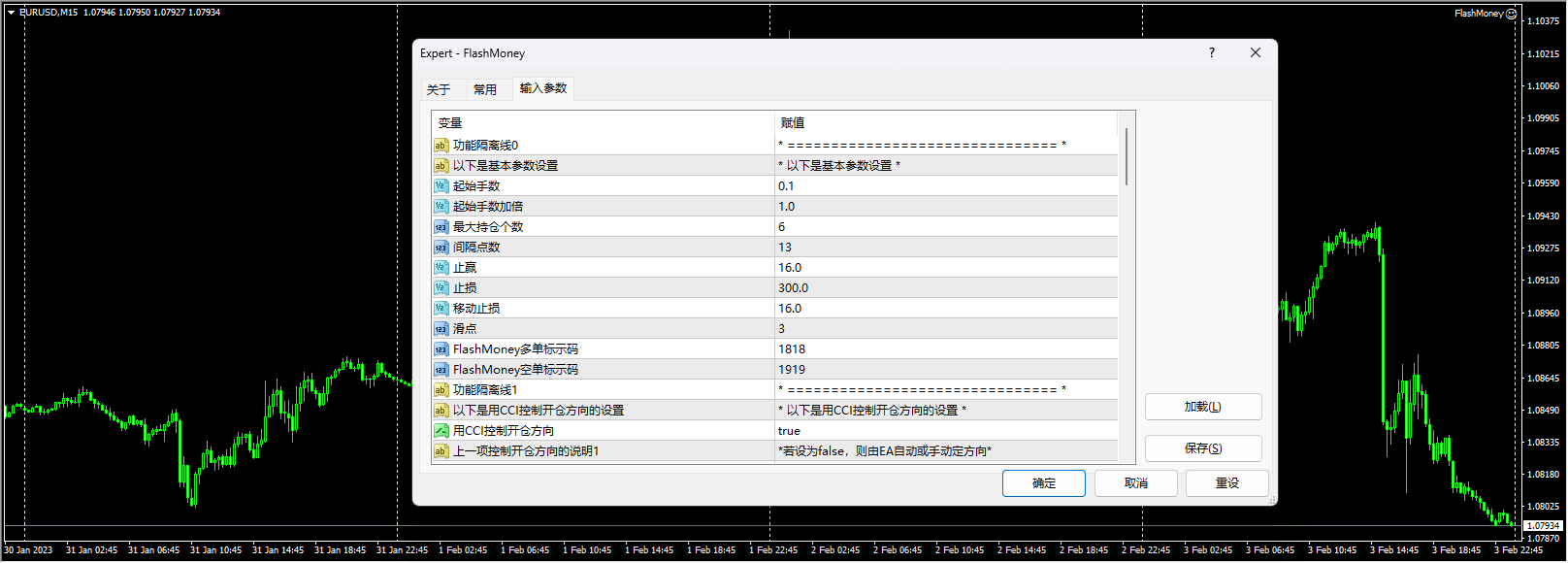Switch to the 常用 tab

[485, 89]
